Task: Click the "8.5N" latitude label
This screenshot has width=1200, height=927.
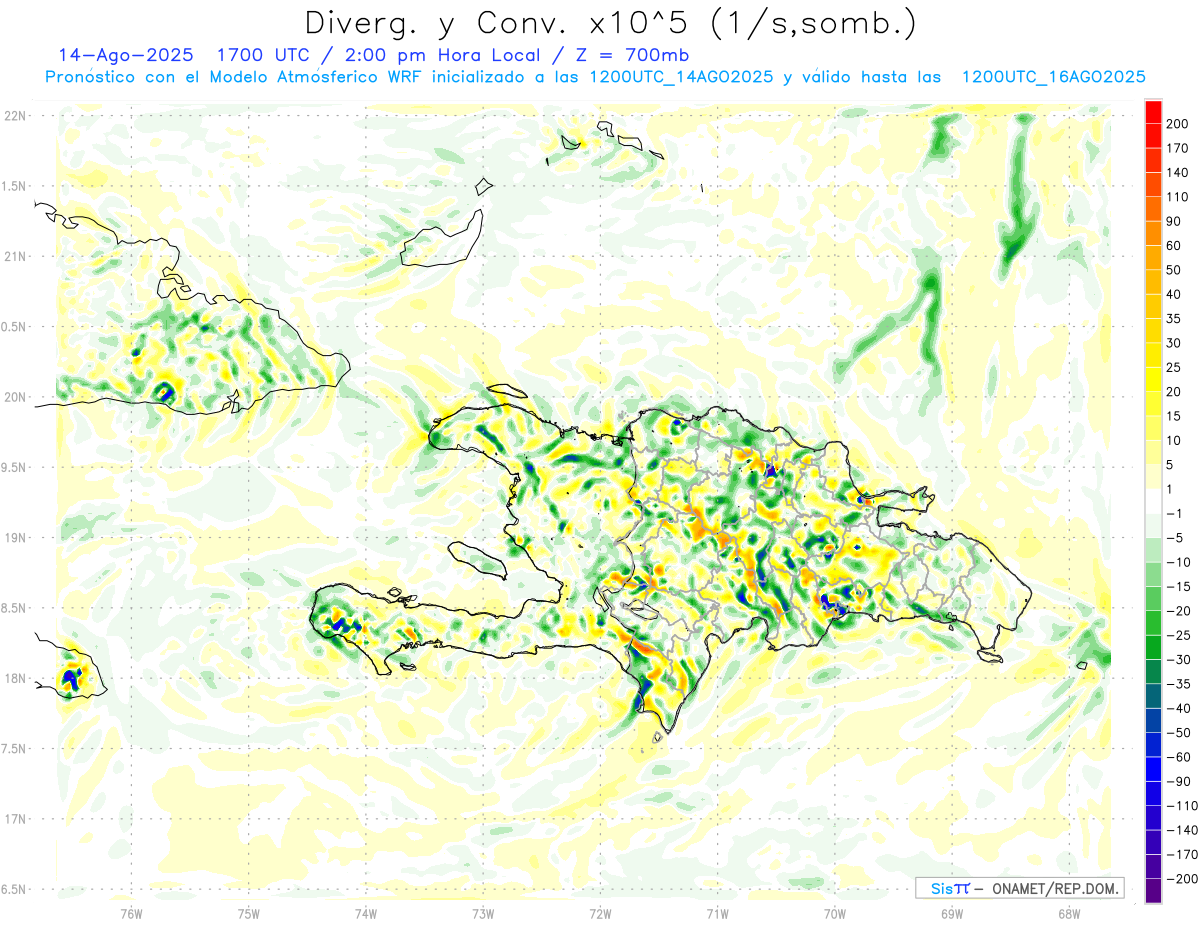Action: point(13,608)
